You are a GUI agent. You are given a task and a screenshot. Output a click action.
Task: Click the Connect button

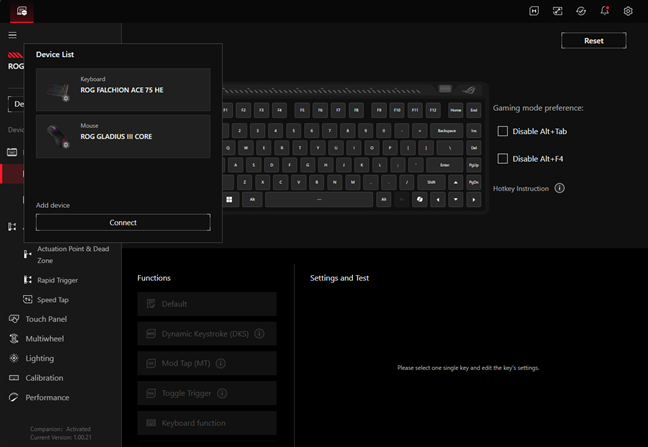tap(123, 222)
